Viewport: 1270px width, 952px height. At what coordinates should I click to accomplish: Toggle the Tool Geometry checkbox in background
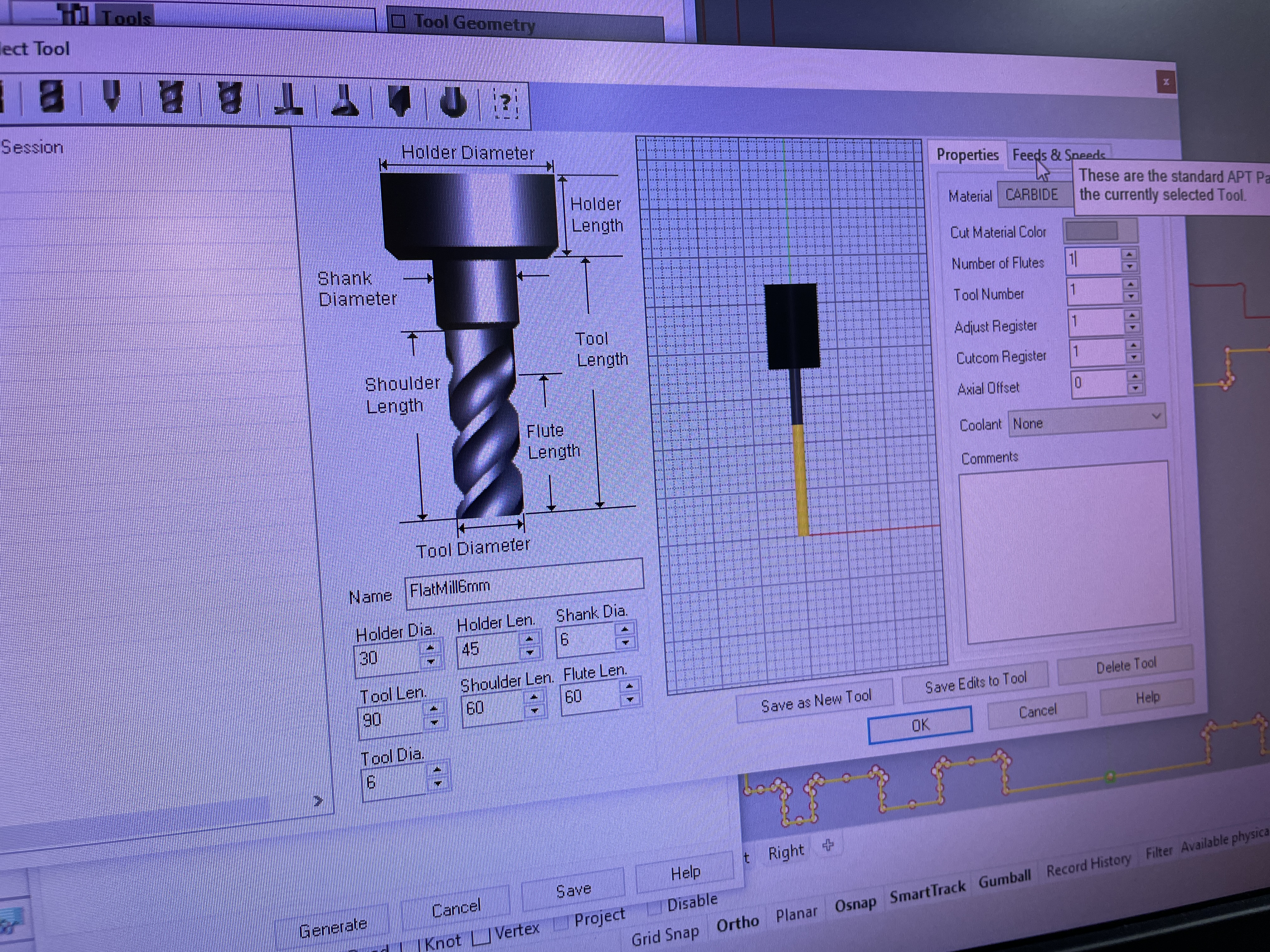click(398, 22)
